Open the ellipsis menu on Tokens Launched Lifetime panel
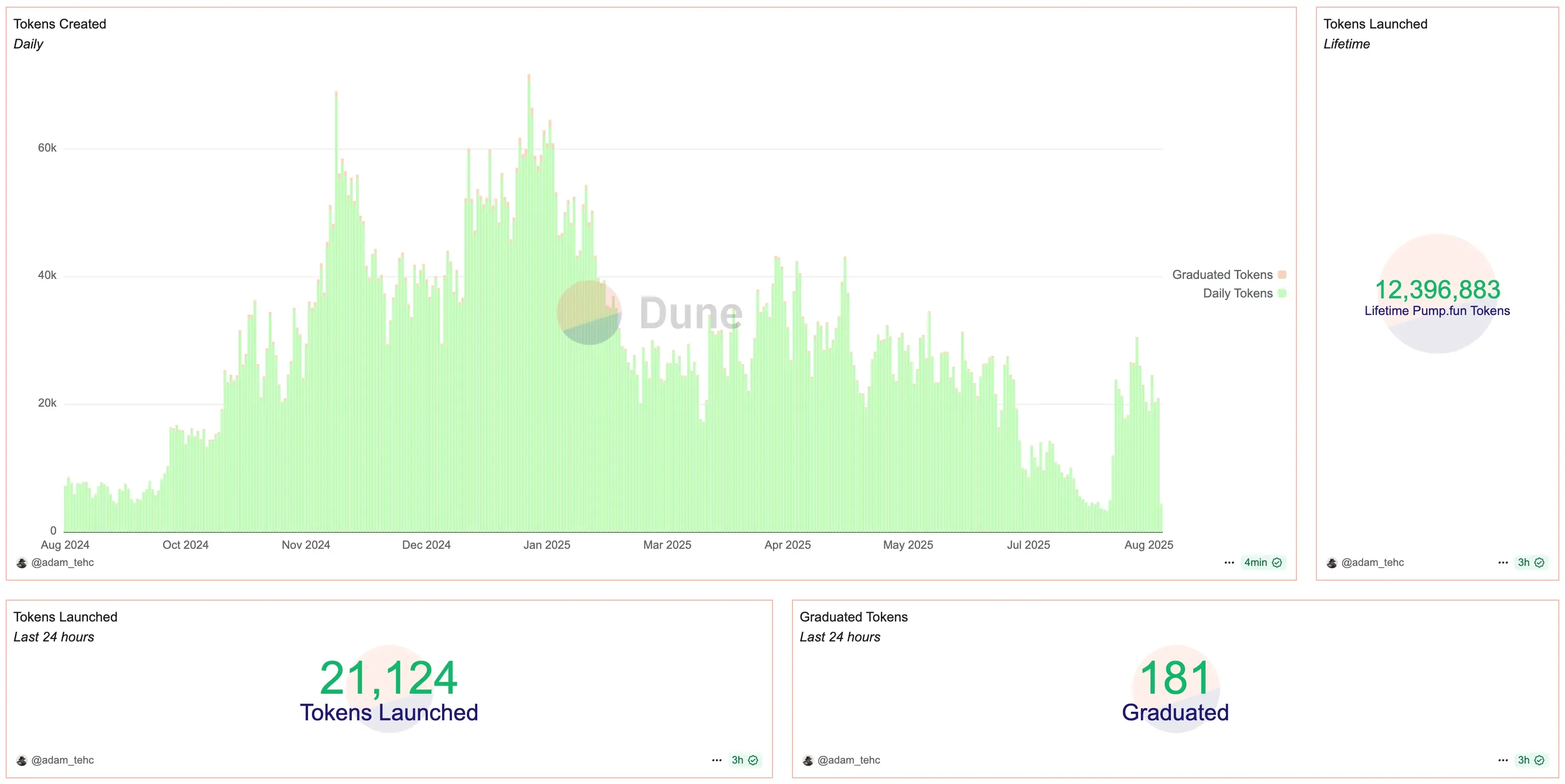This screenshot has width=1565, height=784. coord(1503,563)
